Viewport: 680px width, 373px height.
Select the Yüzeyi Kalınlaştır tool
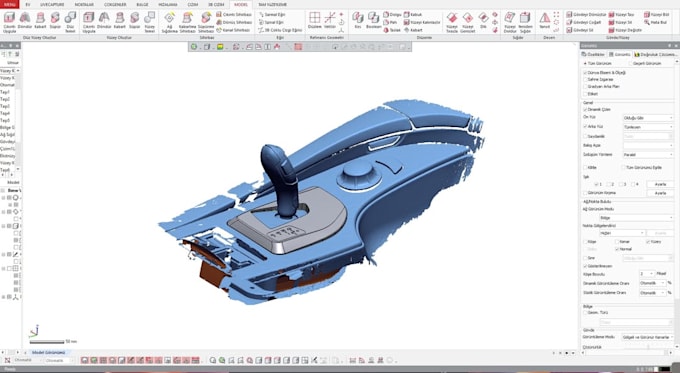point(422,22)
